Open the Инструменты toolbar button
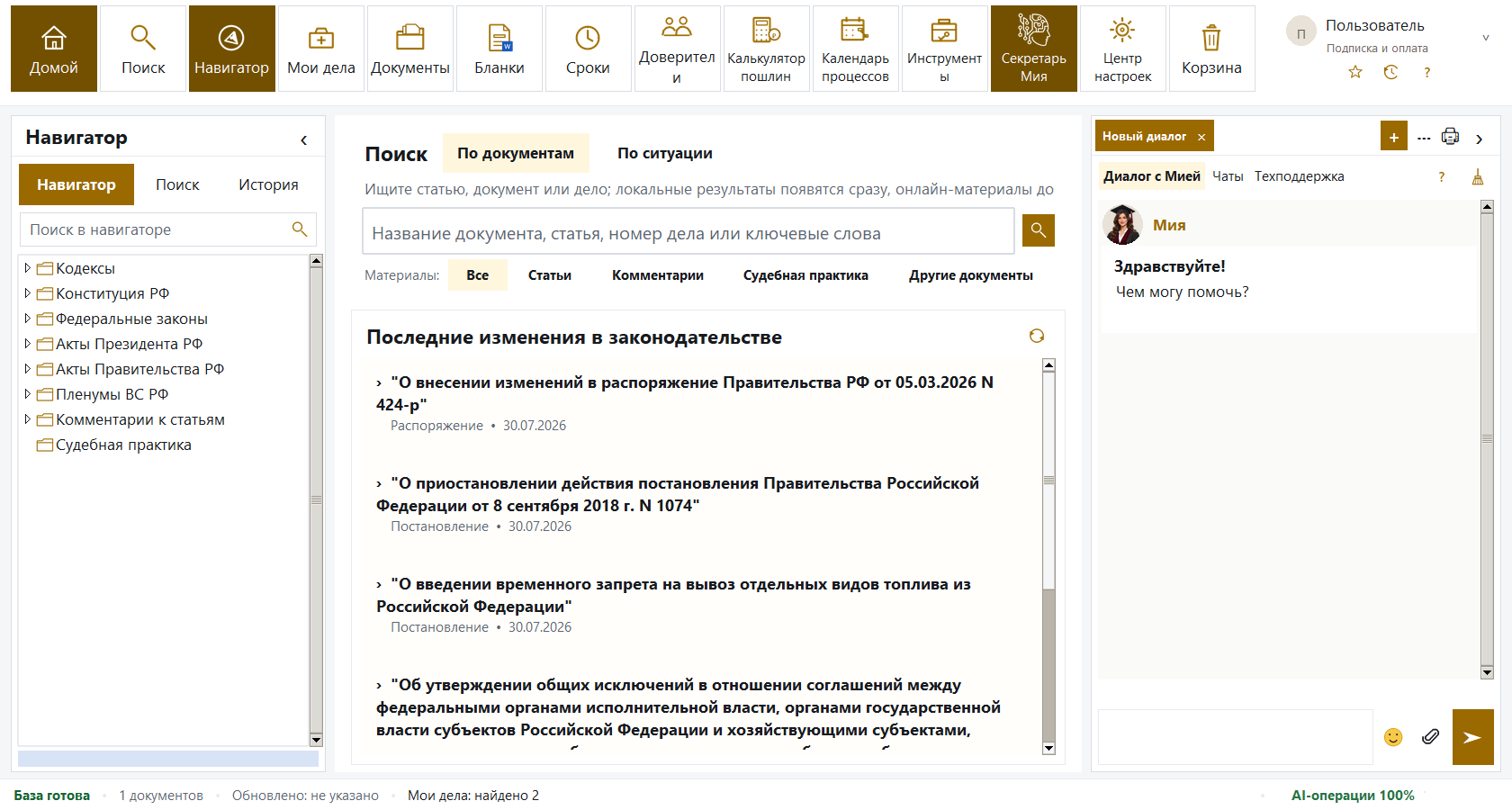1512x810 pixels. [944, 49]
